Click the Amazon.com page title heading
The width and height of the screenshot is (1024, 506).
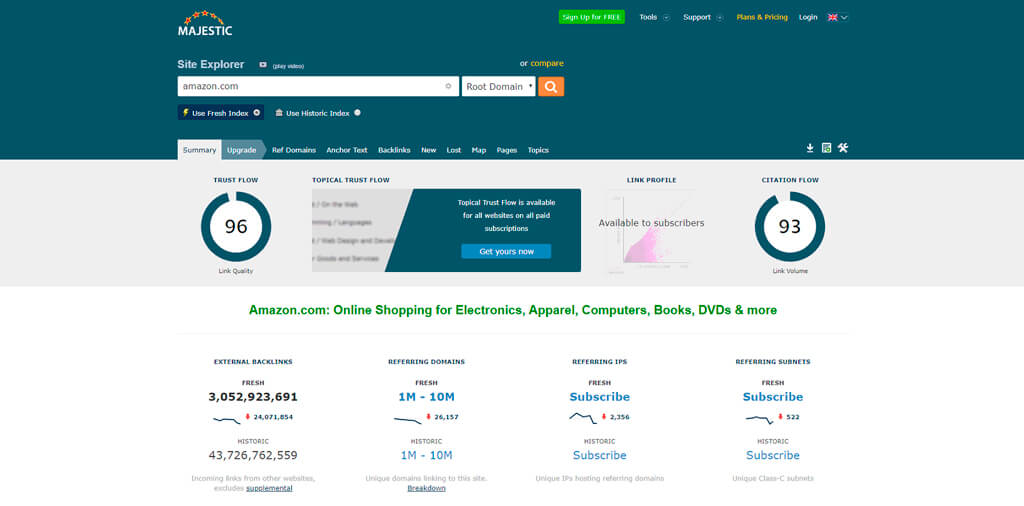tap(513, 310)
